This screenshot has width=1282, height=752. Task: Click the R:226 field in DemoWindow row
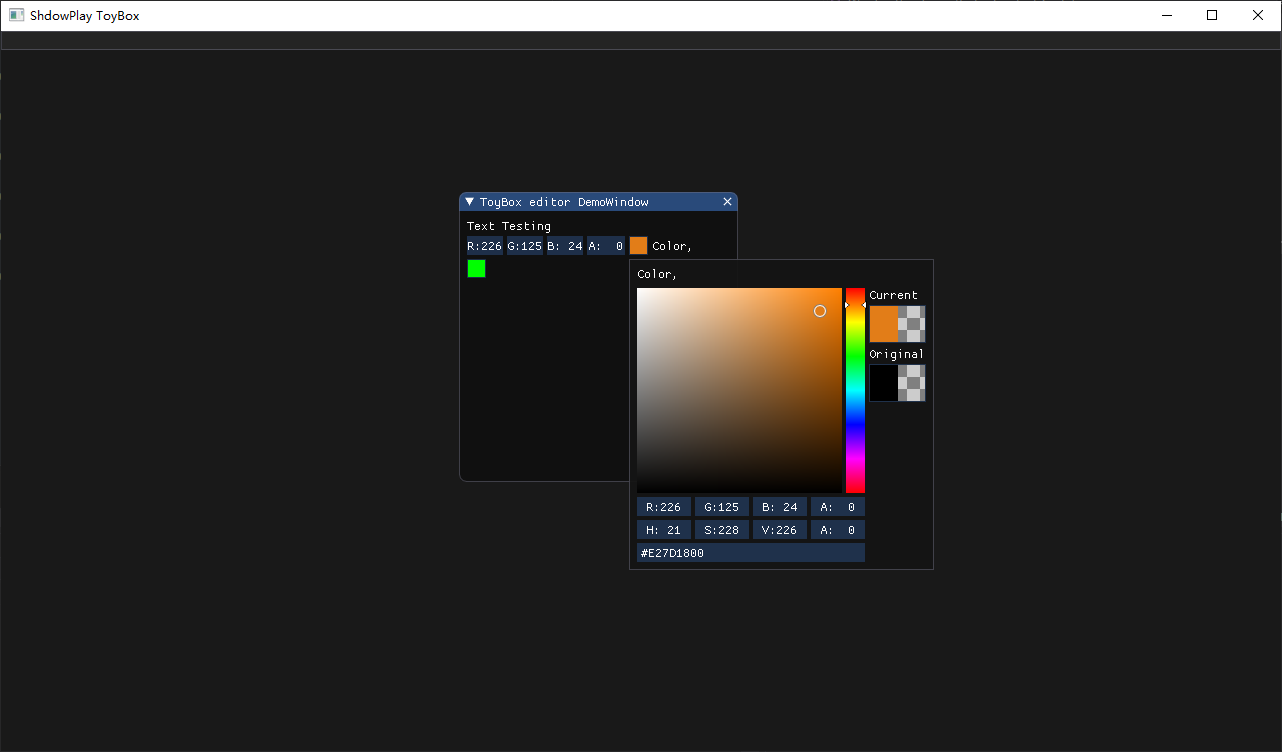pyautogui.click(x=485, y=246)
